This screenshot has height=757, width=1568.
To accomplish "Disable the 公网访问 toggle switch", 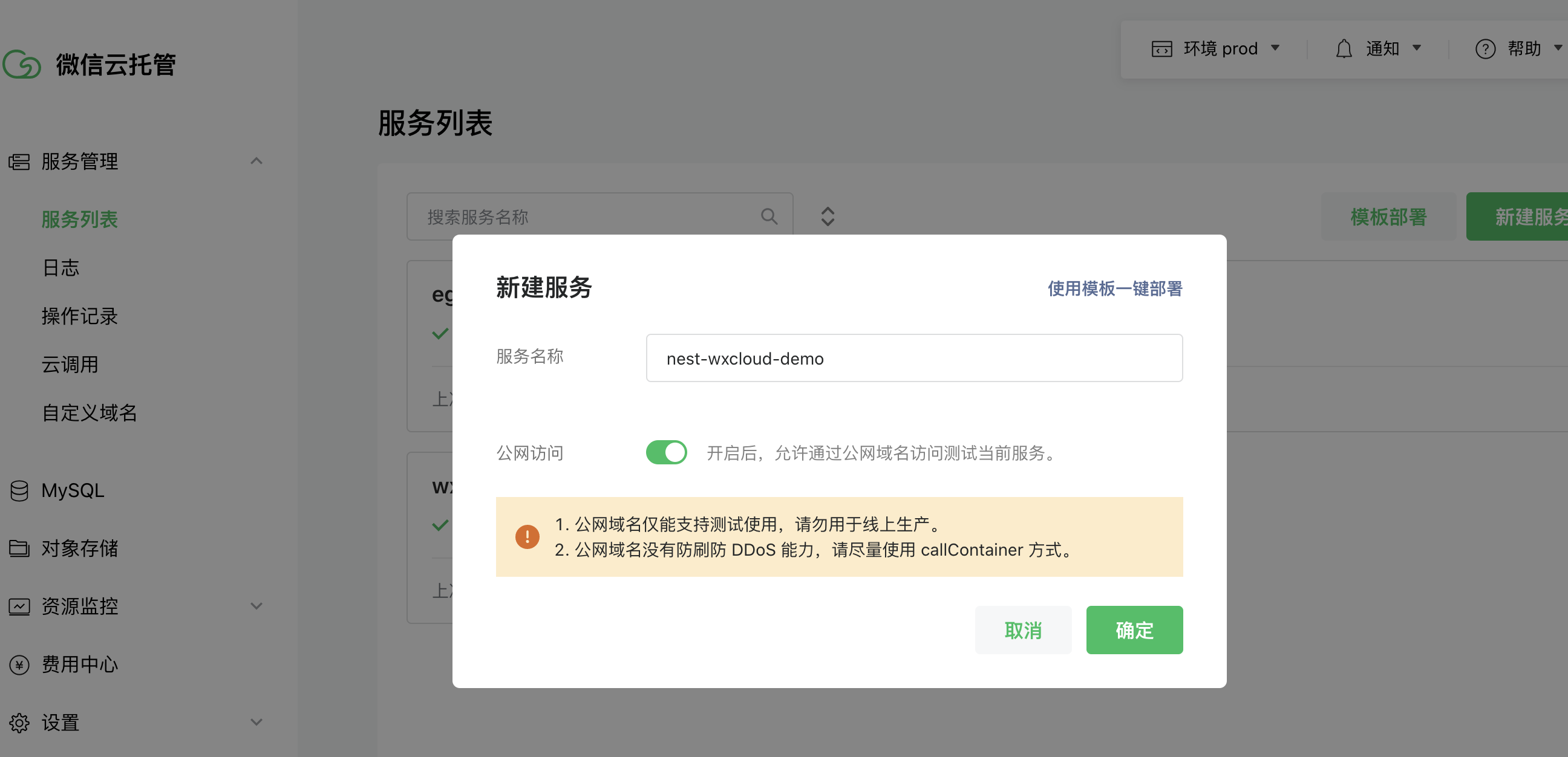I will tap(667, 452).
